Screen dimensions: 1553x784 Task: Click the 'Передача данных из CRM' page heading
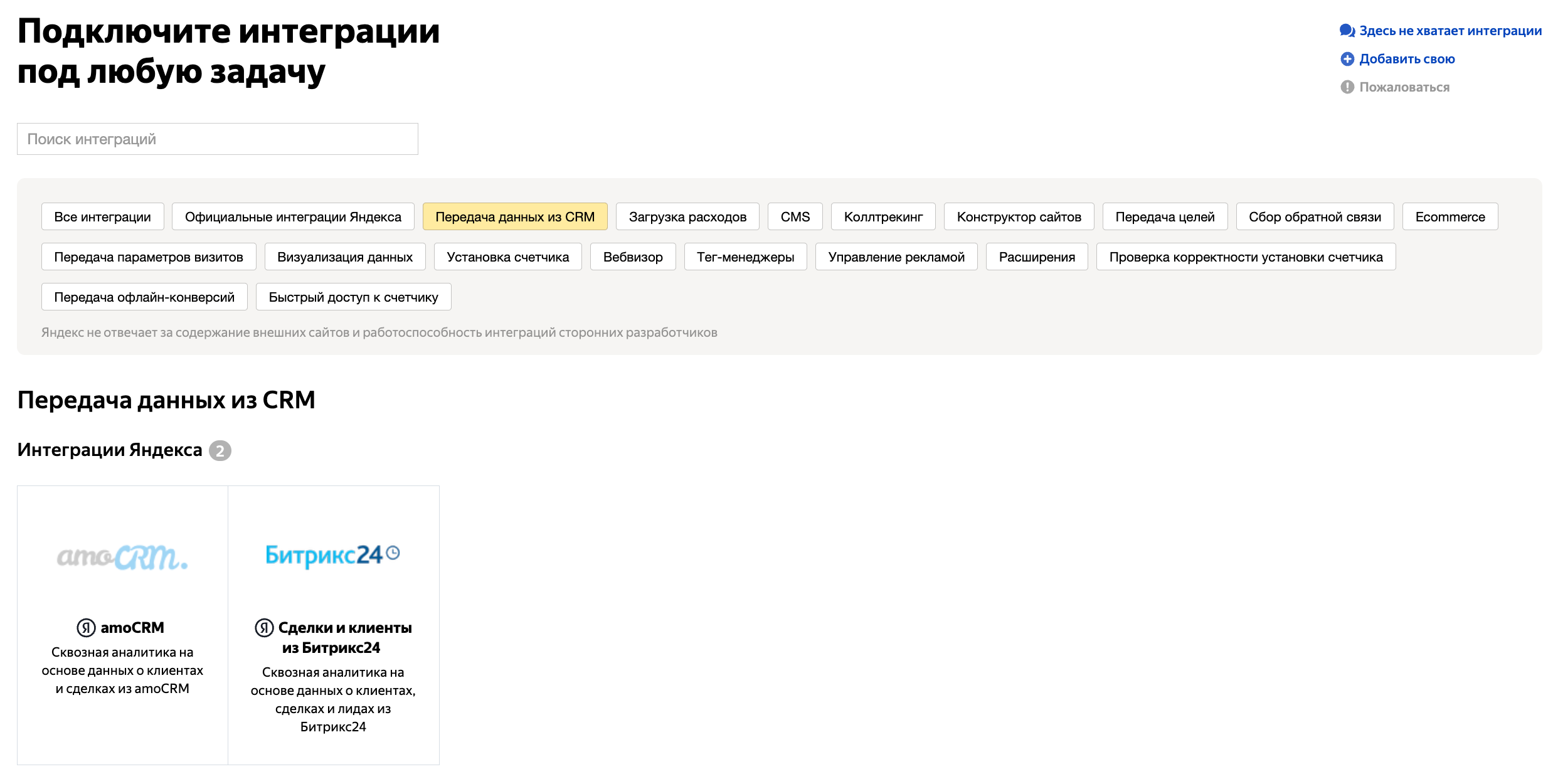(x=166, y=400)
